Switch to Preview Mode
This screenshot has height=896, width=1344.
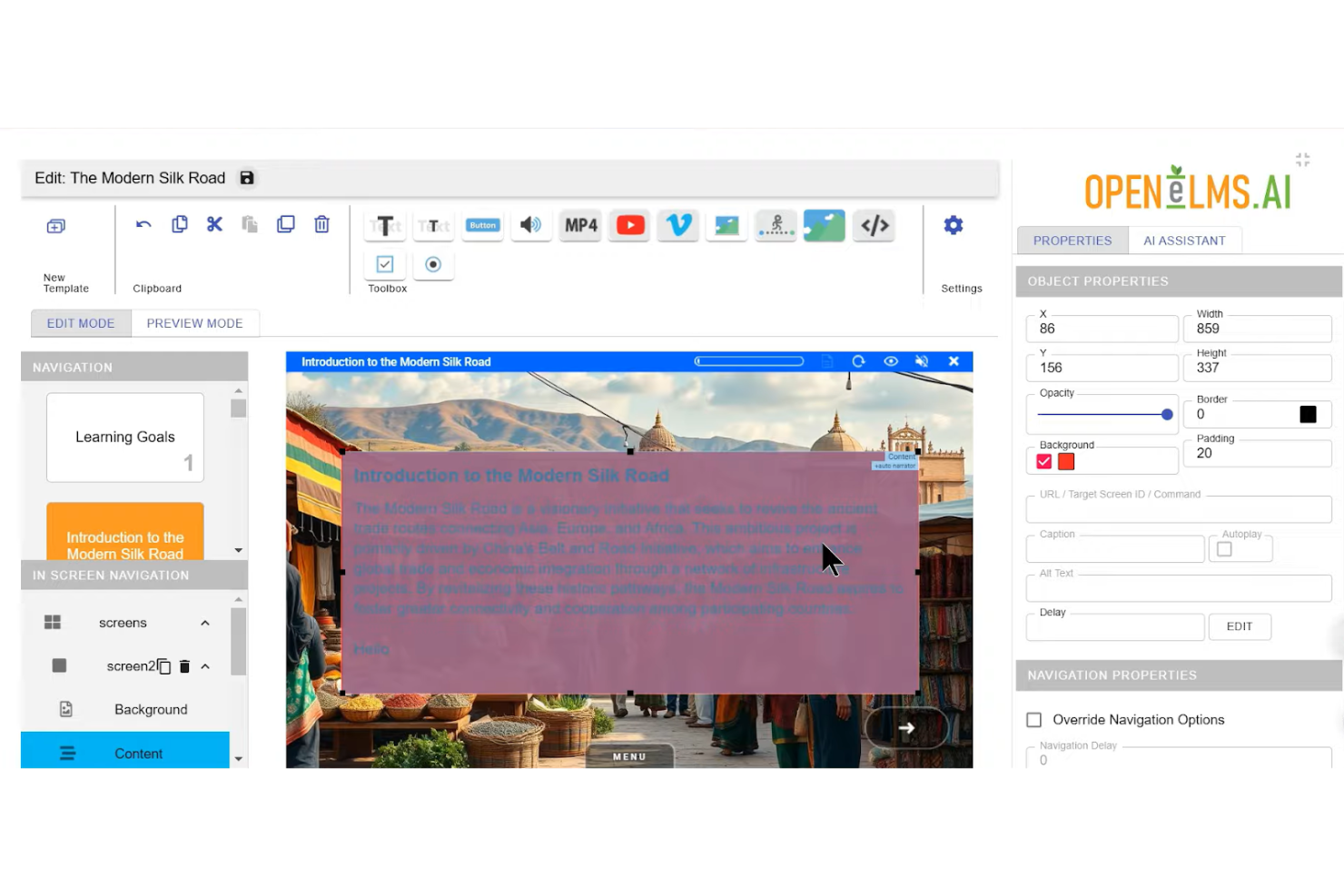194,323
